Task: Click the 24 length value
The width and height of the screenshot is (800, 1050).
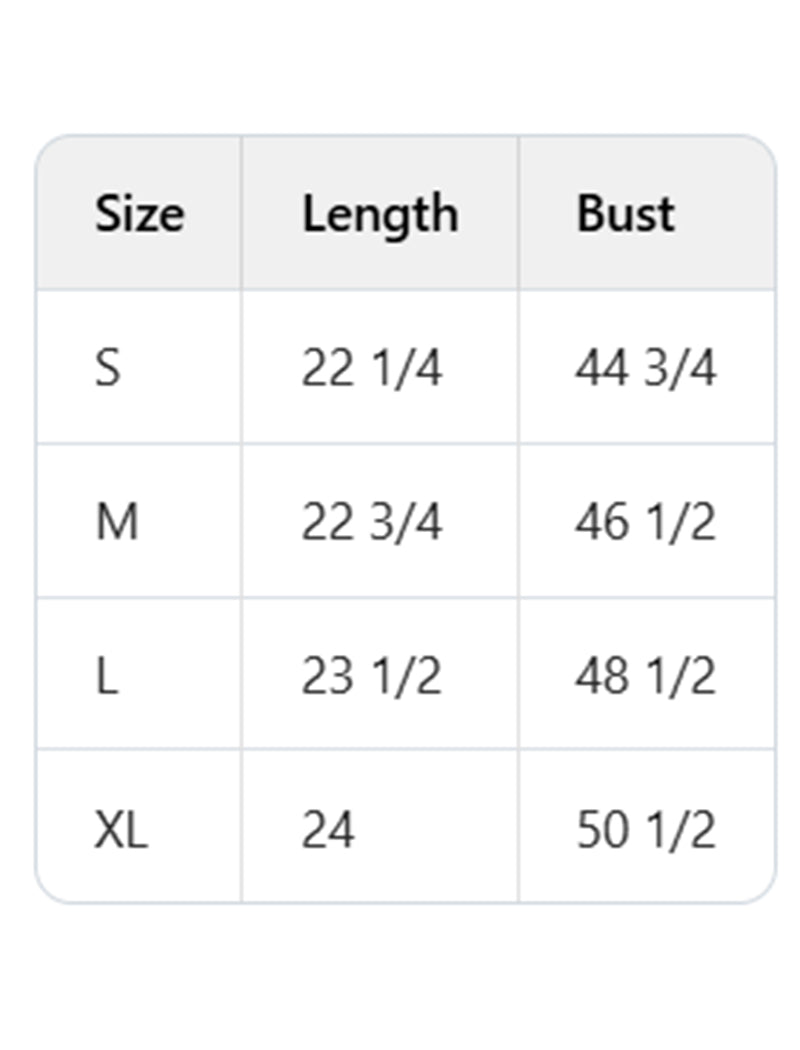Action: 328,830
